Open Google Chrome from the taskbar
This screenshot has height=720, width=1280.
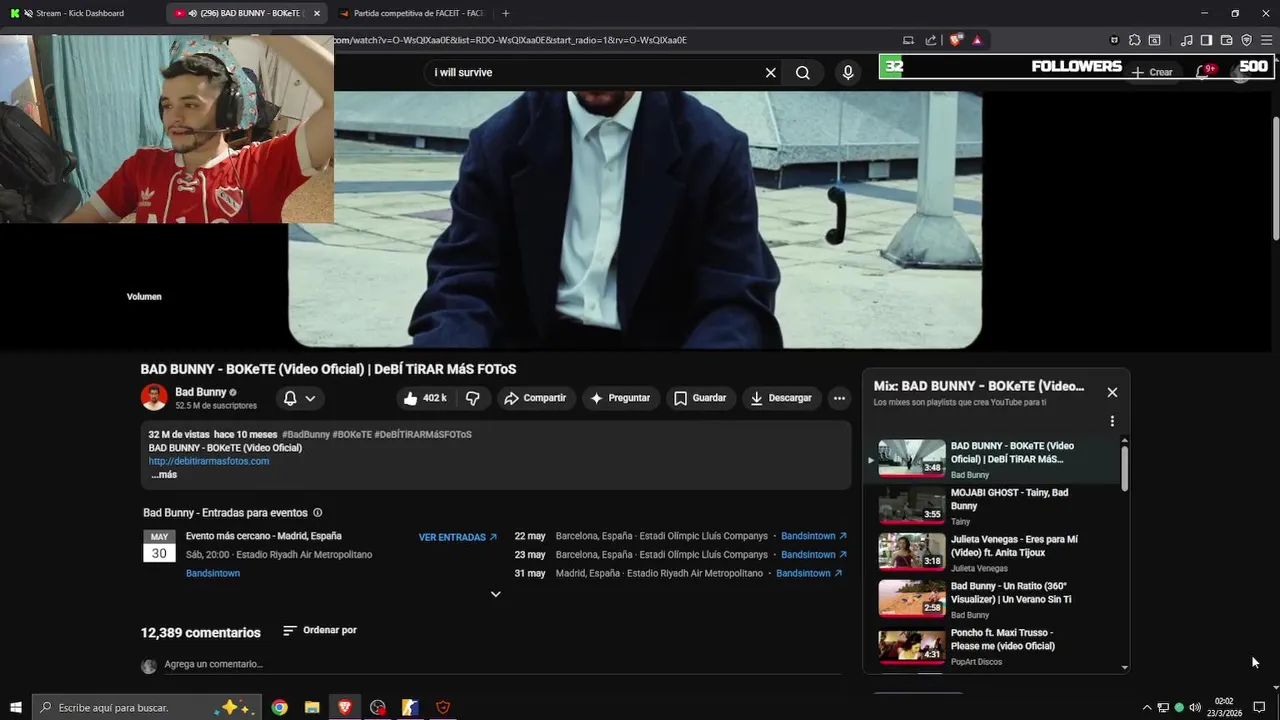tap(280, 707)
